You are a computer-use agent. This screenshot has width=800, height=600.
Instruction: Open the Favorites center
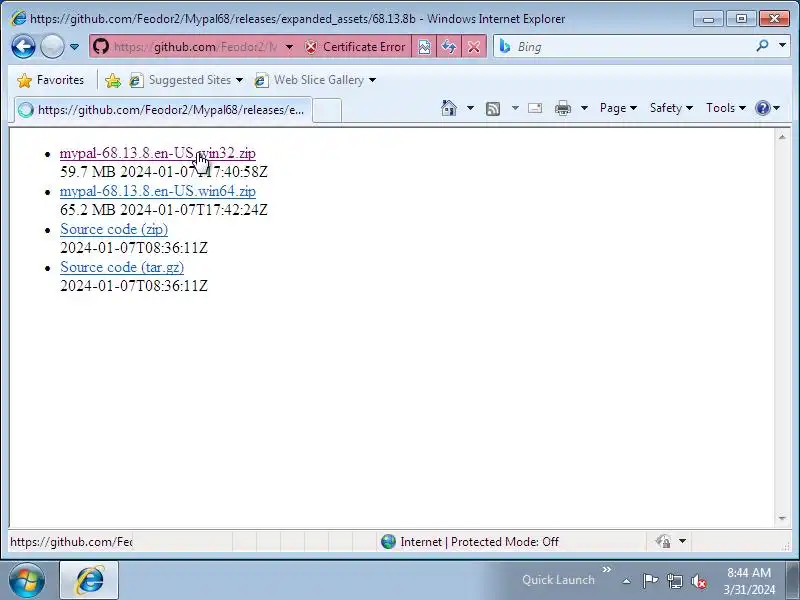click(x=50, y=80)
